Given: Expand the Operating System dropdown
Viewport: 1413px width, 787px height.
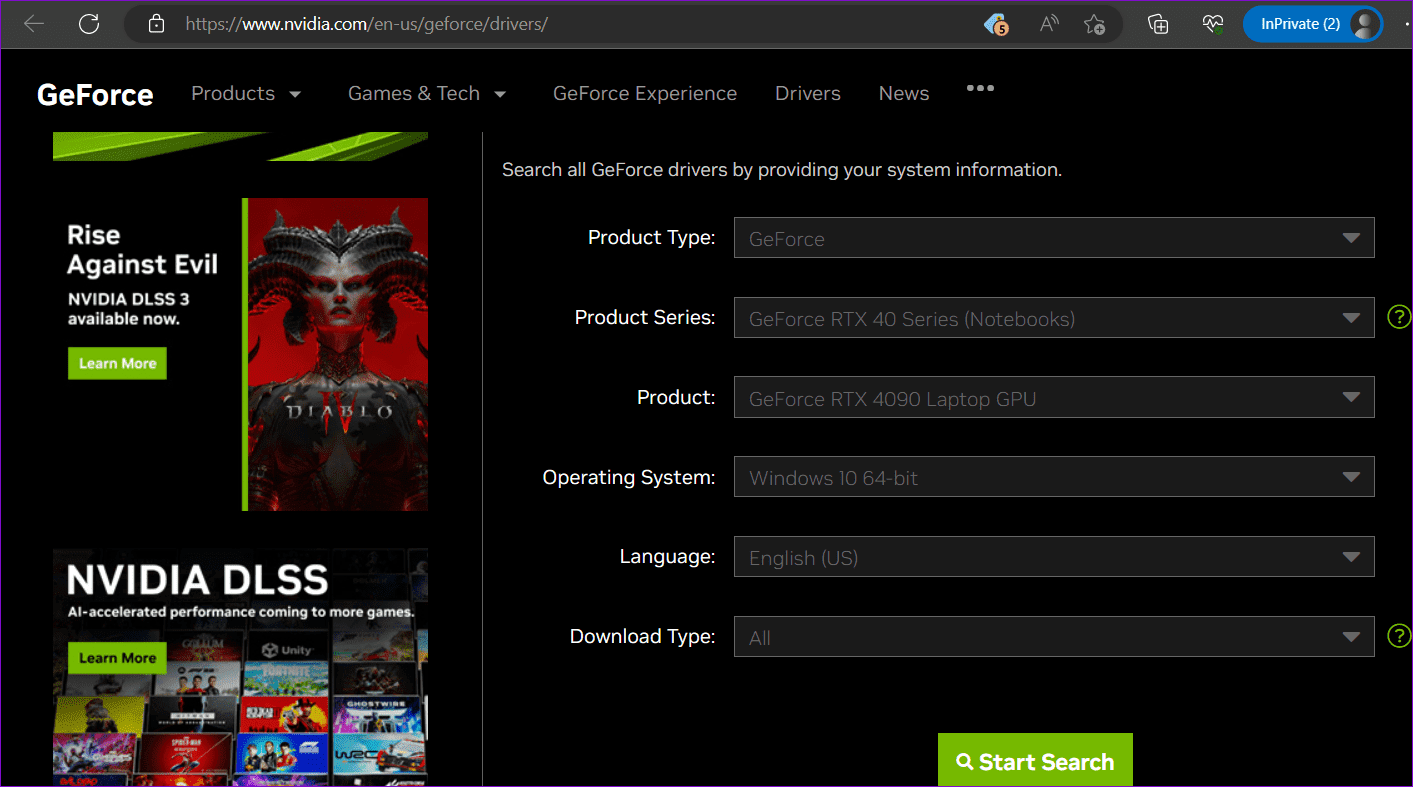Looking at the screenshot, I should click(1054, 477).
